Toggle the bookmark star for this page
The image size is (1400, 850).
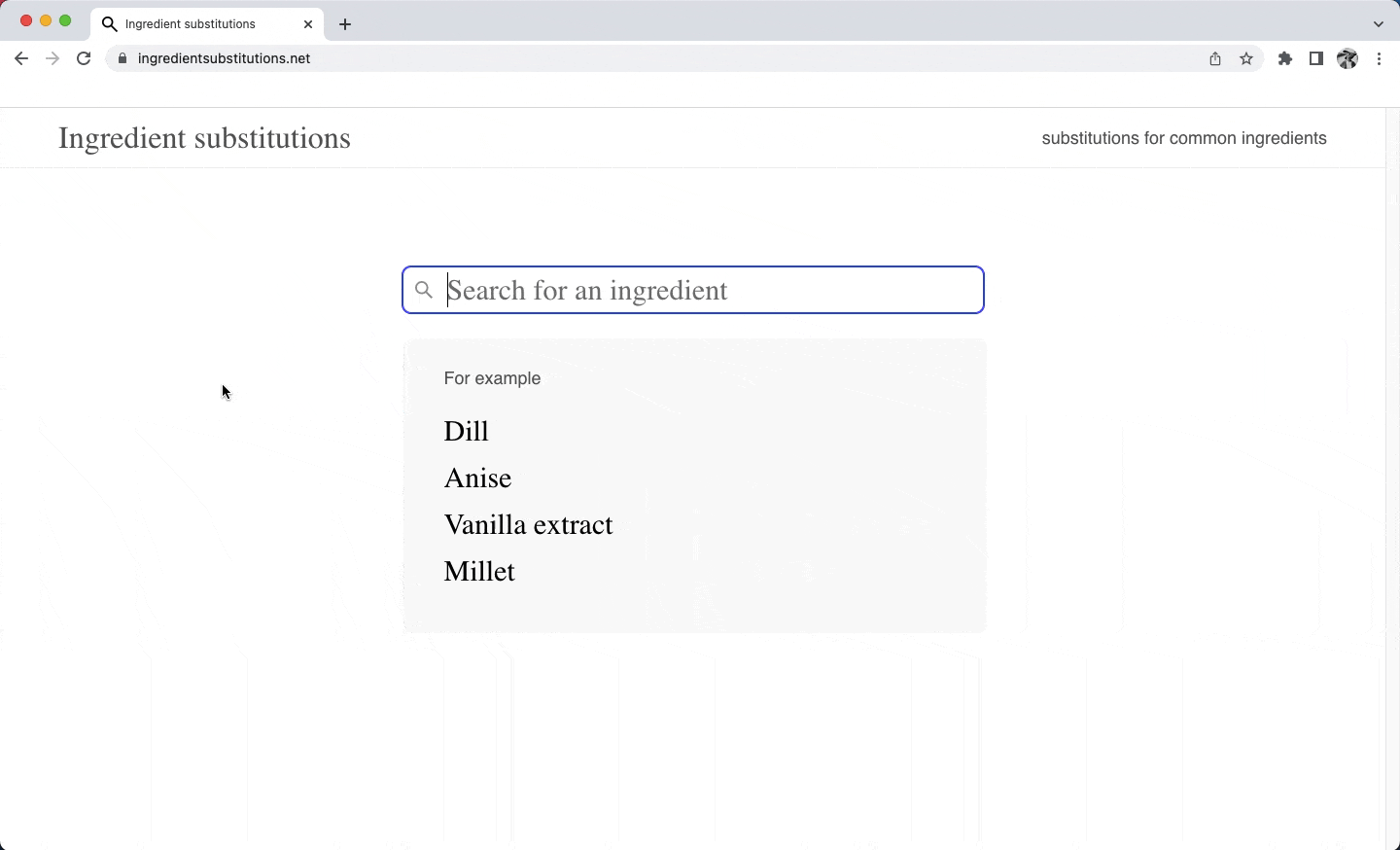pyautogui.click(x=1246, y=58)
